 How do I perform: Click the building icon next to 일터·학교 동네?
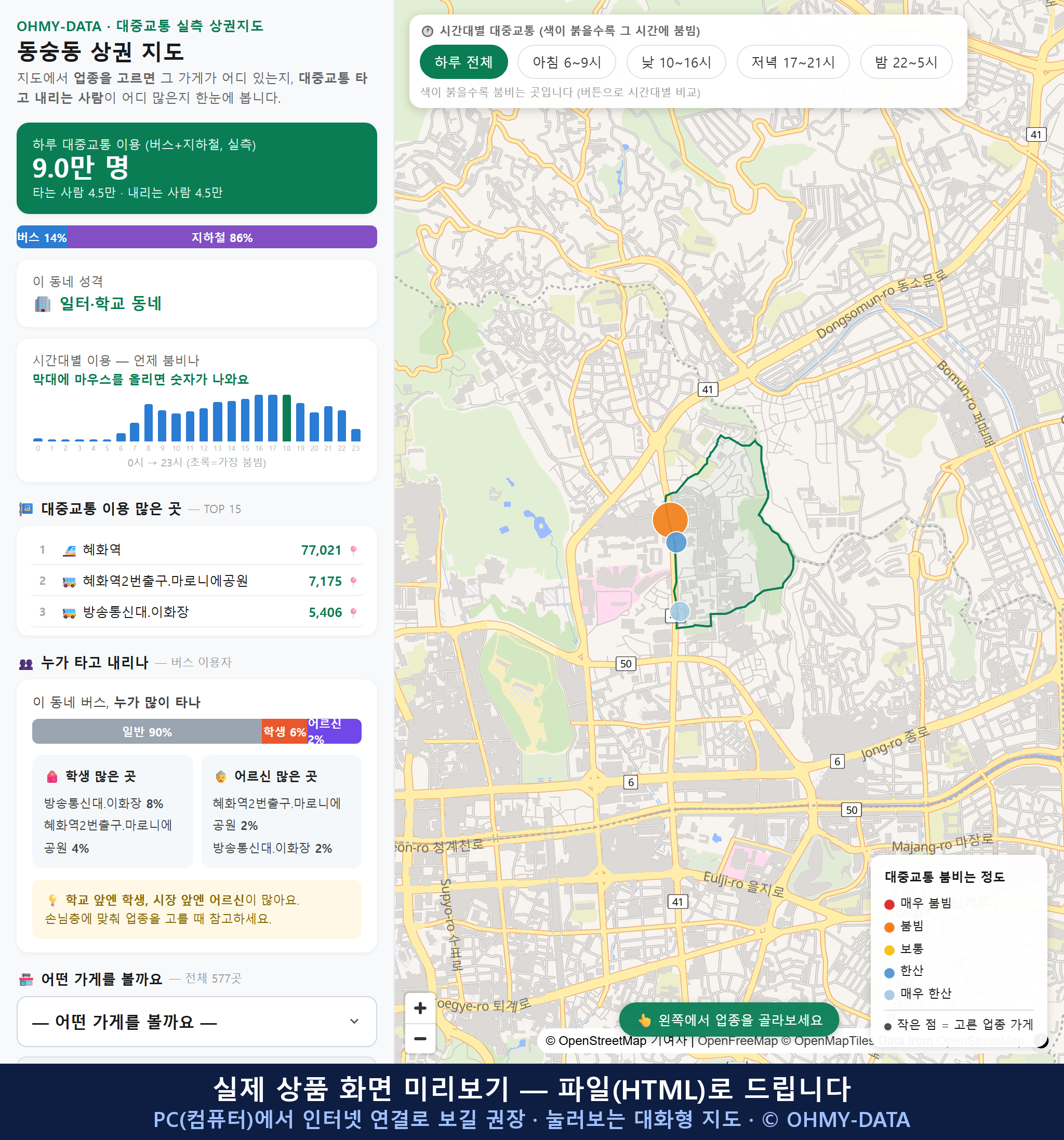43,303
